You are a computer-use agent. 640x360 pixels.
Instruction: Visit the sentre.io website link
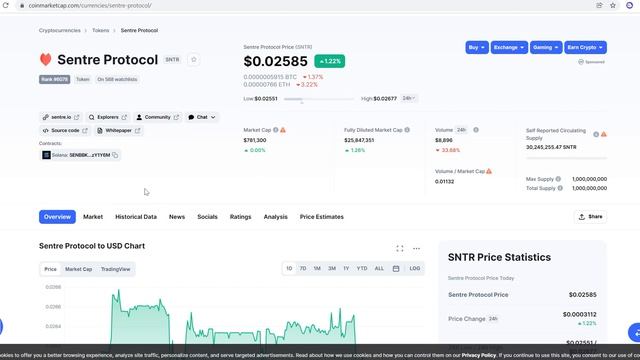click(61, 117)
